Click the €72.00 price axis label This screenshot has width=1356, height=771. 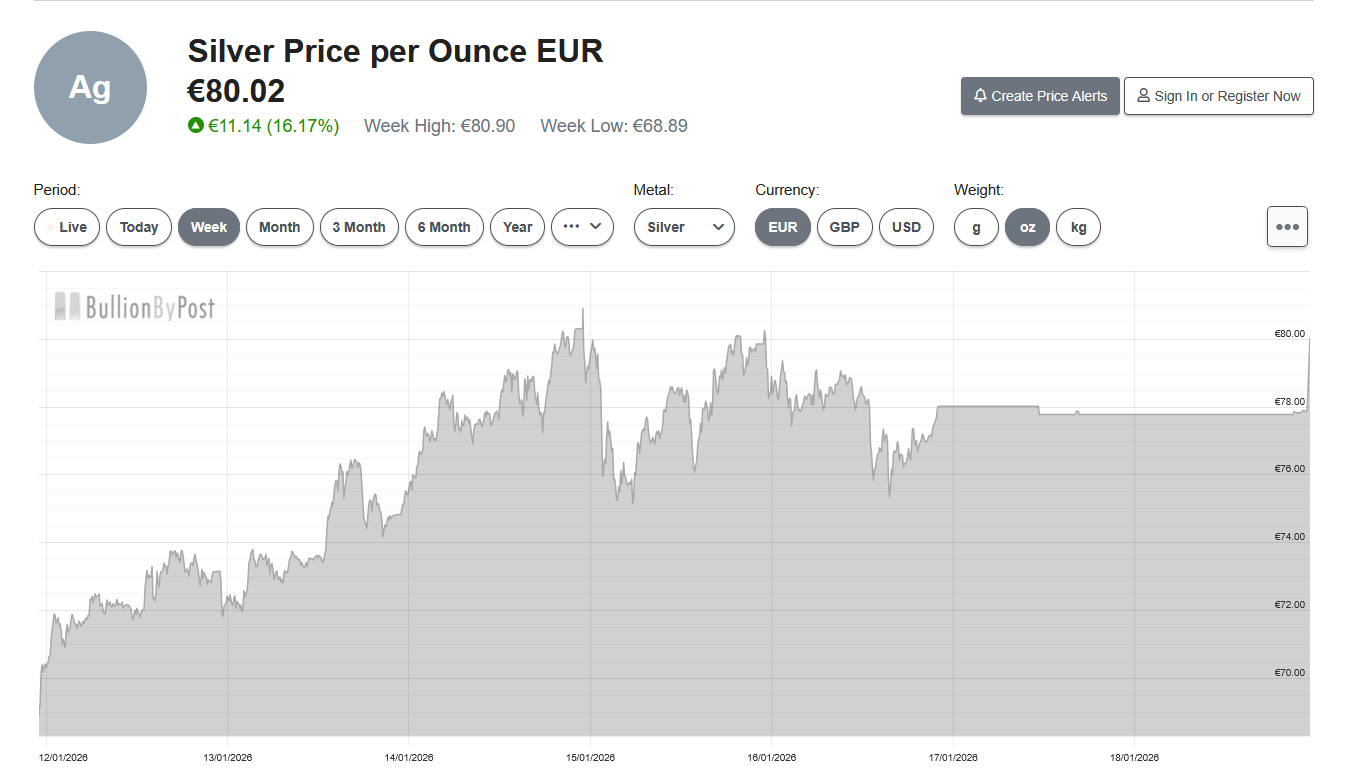(x=1289, y=605)
